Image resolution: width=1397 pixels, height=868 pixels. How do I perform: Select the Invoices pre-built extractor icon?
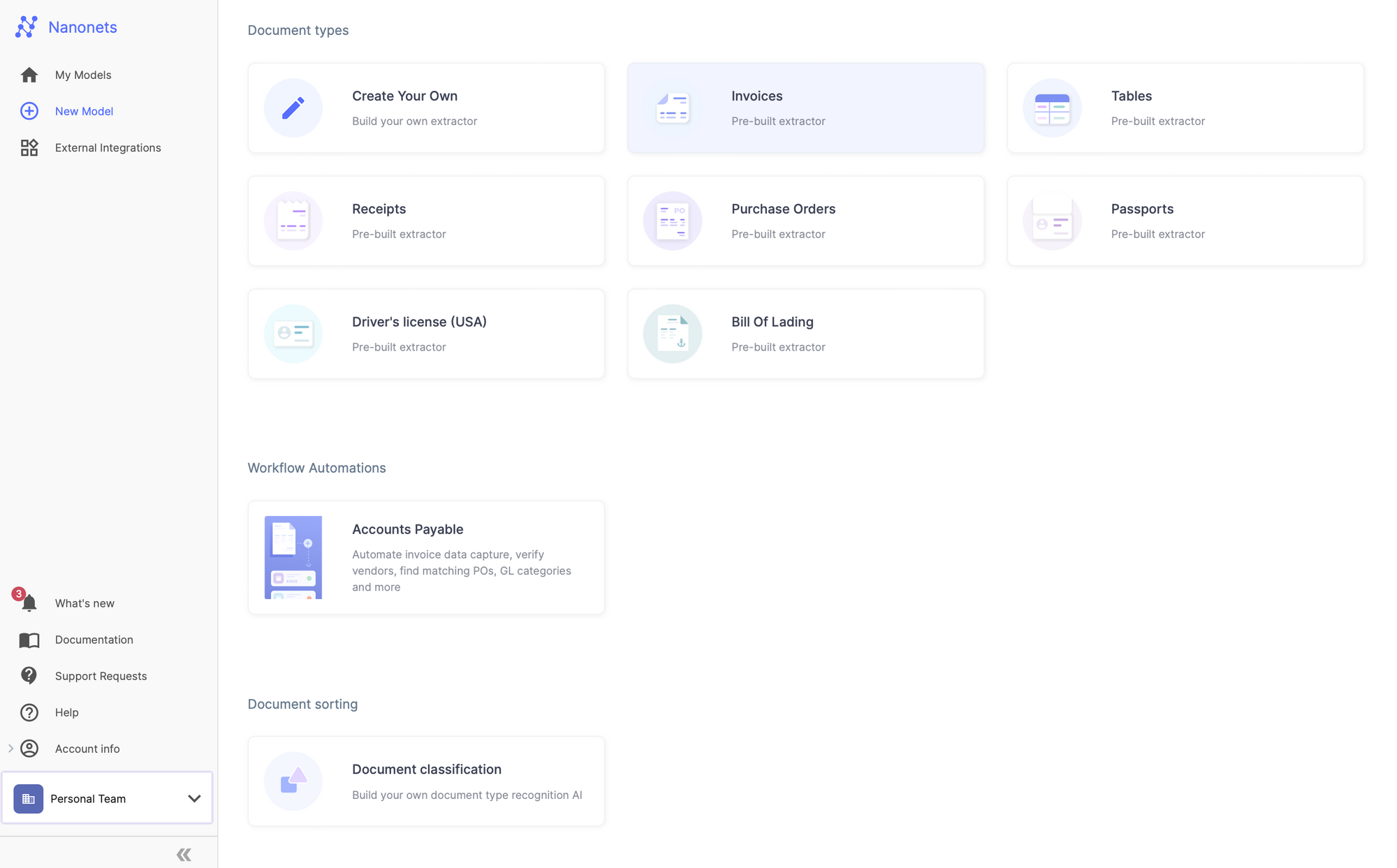[672, 107]
